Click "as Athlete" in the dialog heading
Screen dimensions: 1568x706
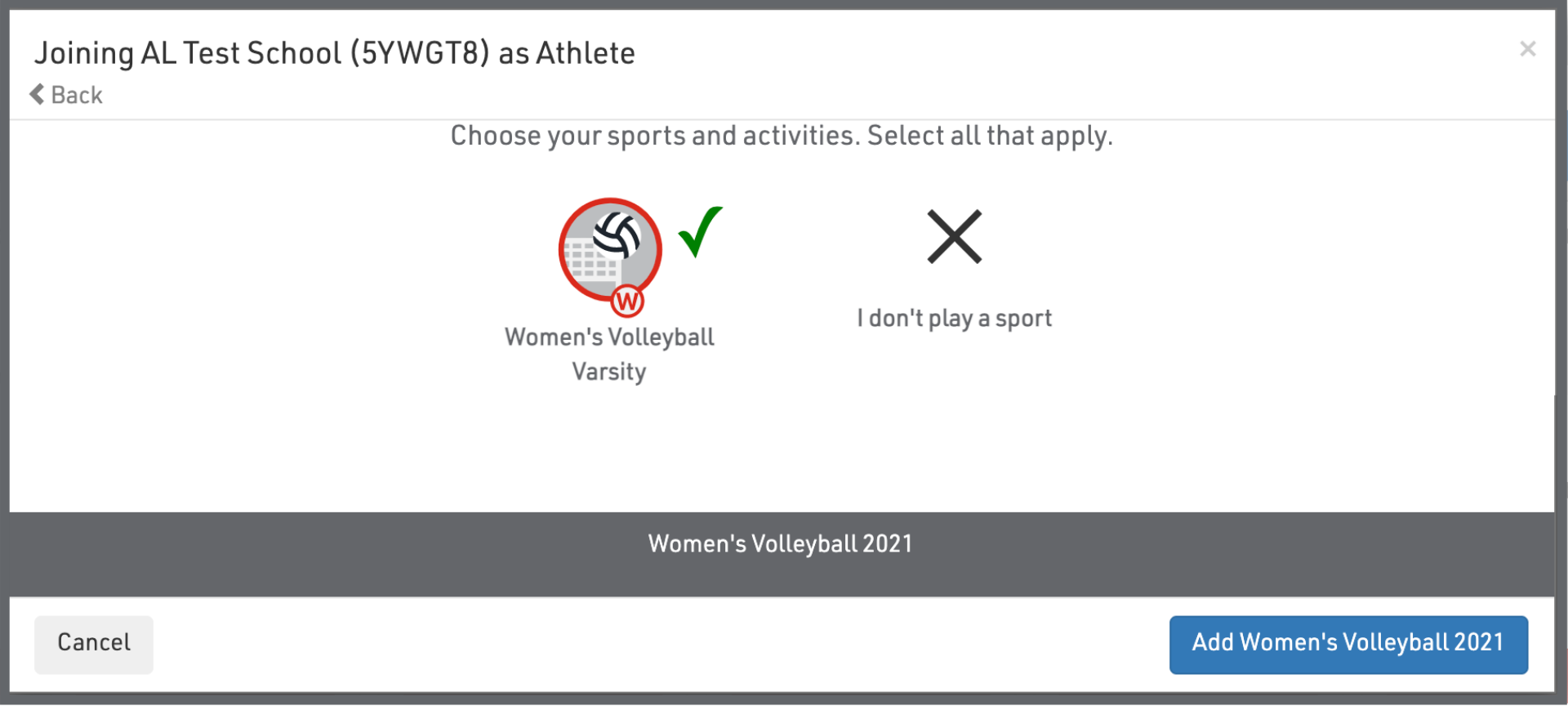click(x=567, y=53)
